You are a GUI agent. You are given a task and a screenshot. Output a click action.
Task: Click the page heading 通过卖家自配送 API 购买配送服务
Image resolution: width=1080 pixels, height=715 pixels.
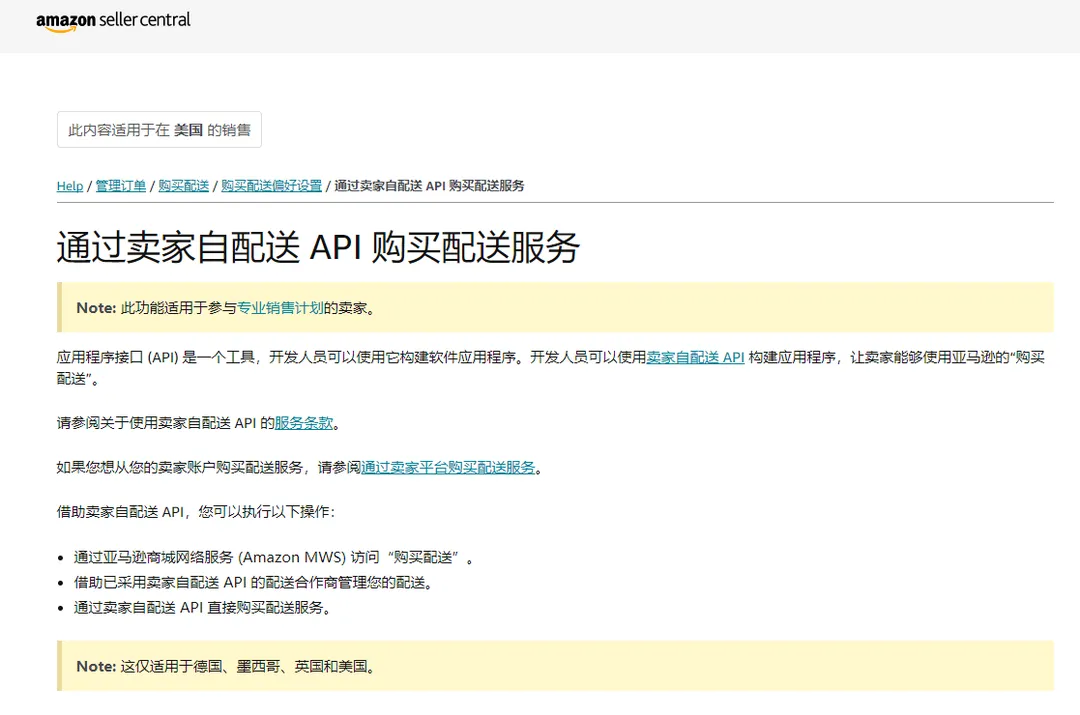point(318,247)
